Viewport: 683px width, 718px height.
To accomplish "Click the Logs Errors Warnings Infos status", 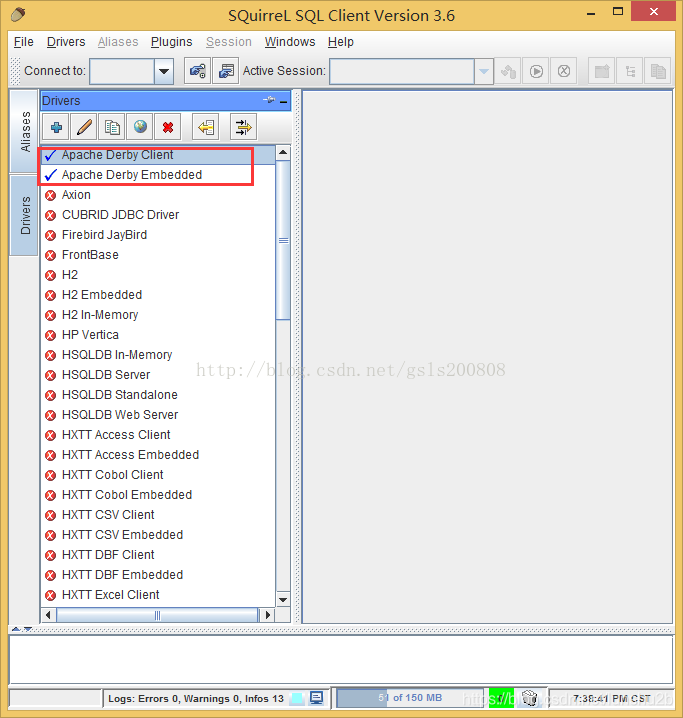I will click(x=196, y=698).
